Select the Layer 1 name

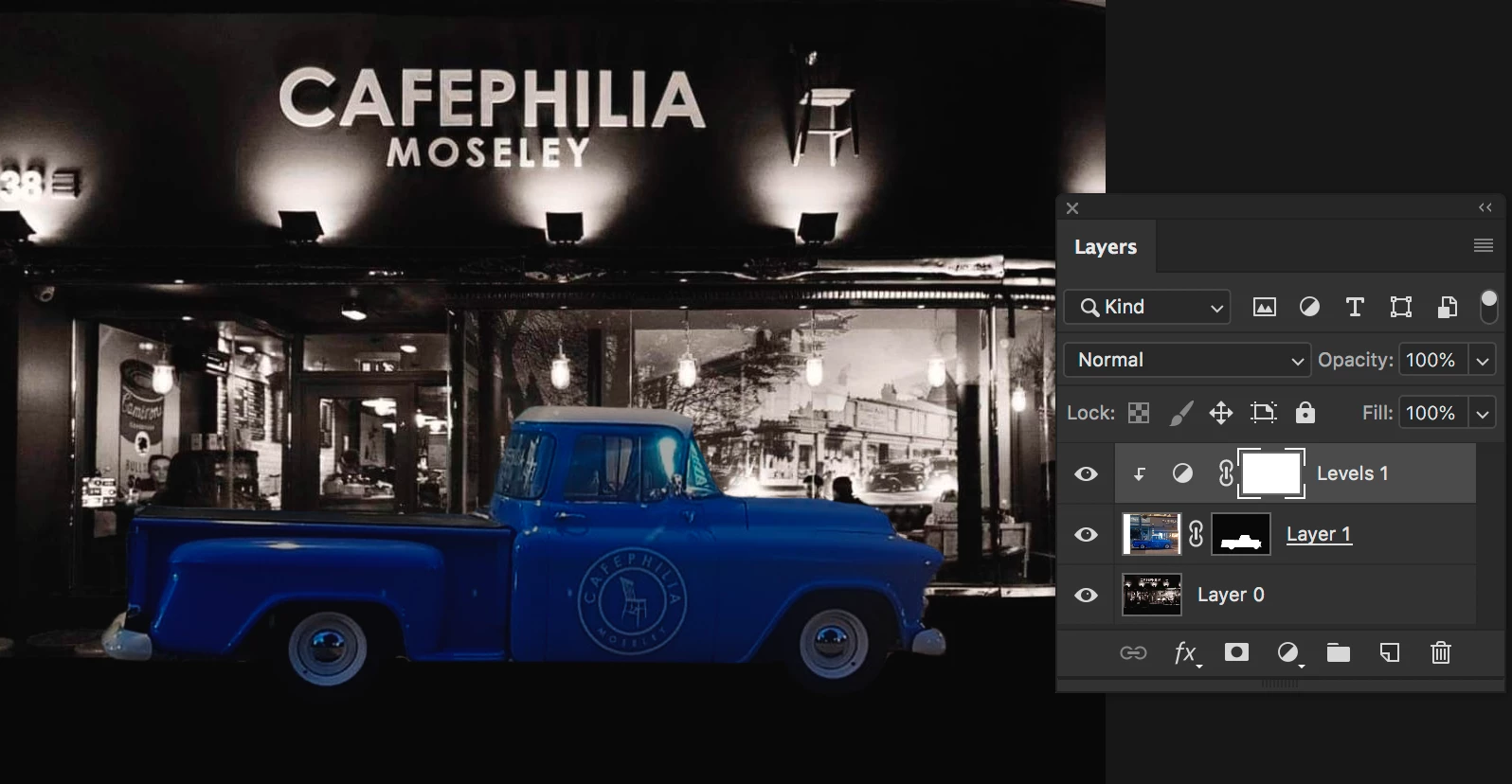pyautogui.click(x=1319, y=535)
